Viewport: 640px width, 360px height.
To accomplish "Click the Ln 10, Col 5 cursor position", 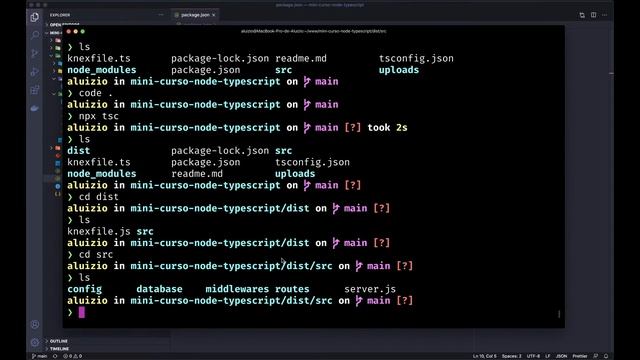I will point(484,356).
